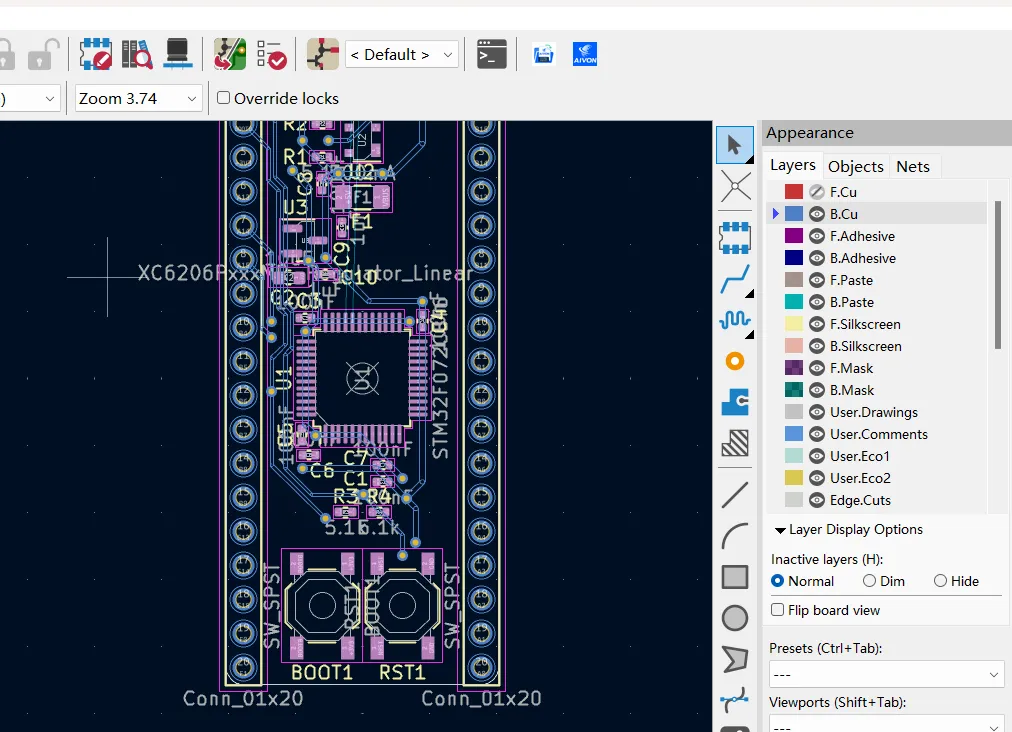Edit the User.Eco2 color swatch

point(794,478)
